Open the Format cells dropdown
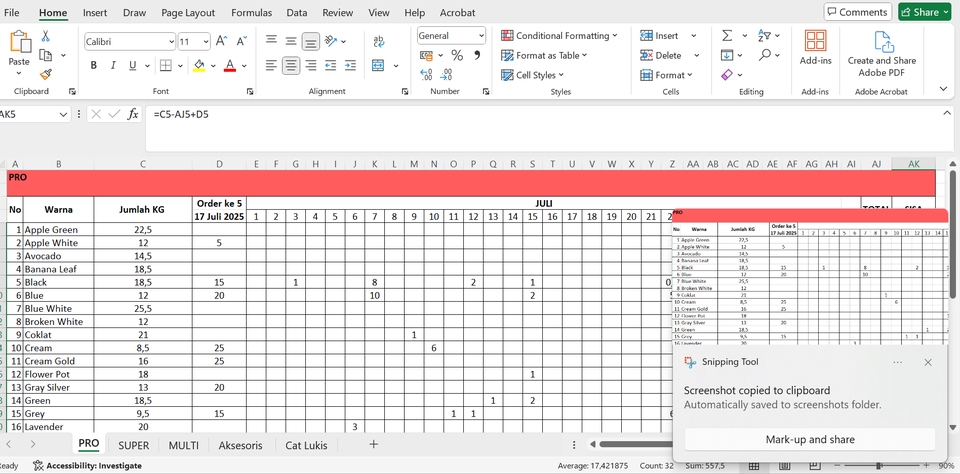The image size is (960, 474). point(666,75)
